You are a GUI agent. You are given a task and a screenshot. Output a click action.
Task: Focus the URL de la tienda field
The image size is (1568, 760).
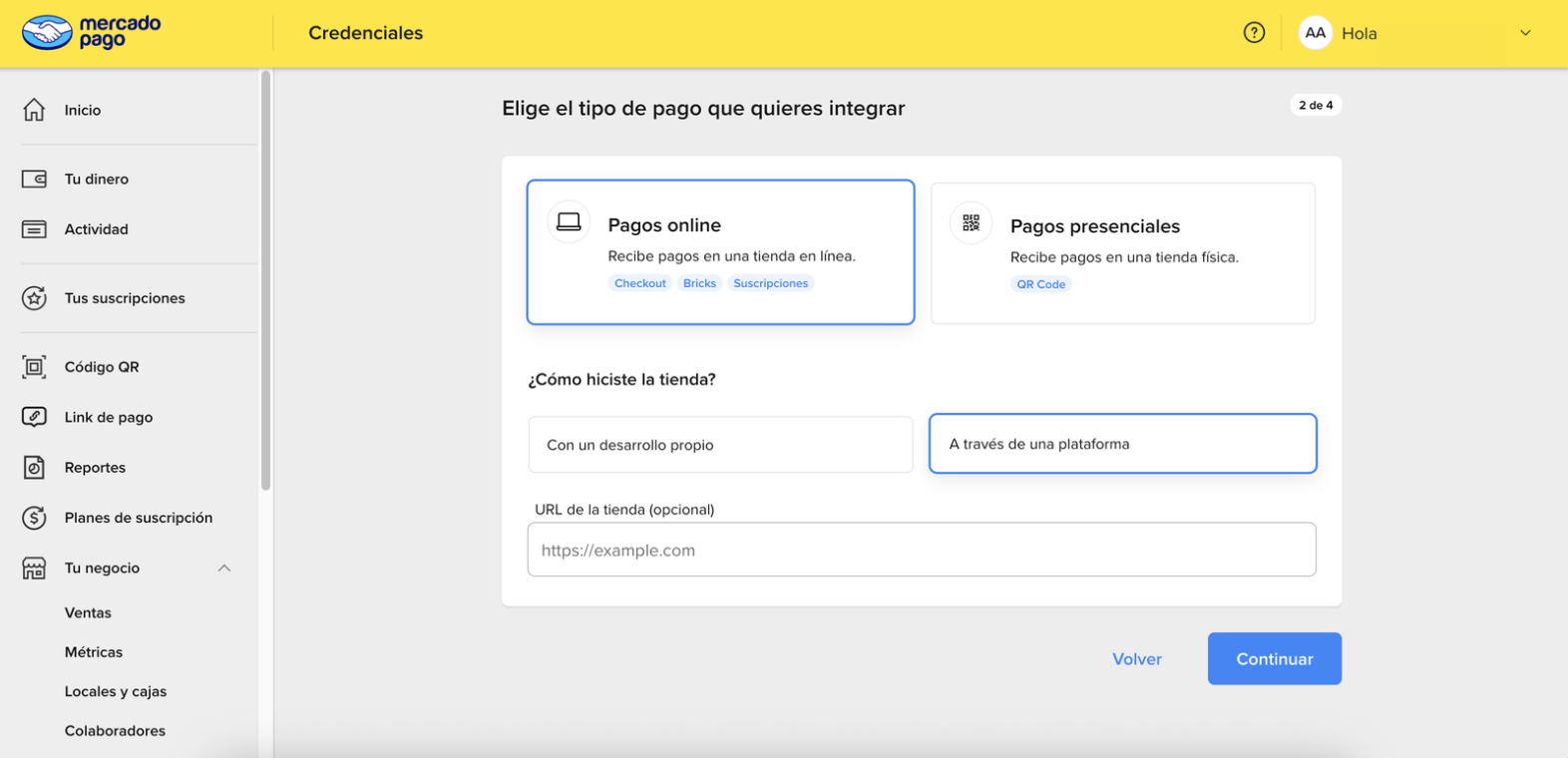point(922,551)
